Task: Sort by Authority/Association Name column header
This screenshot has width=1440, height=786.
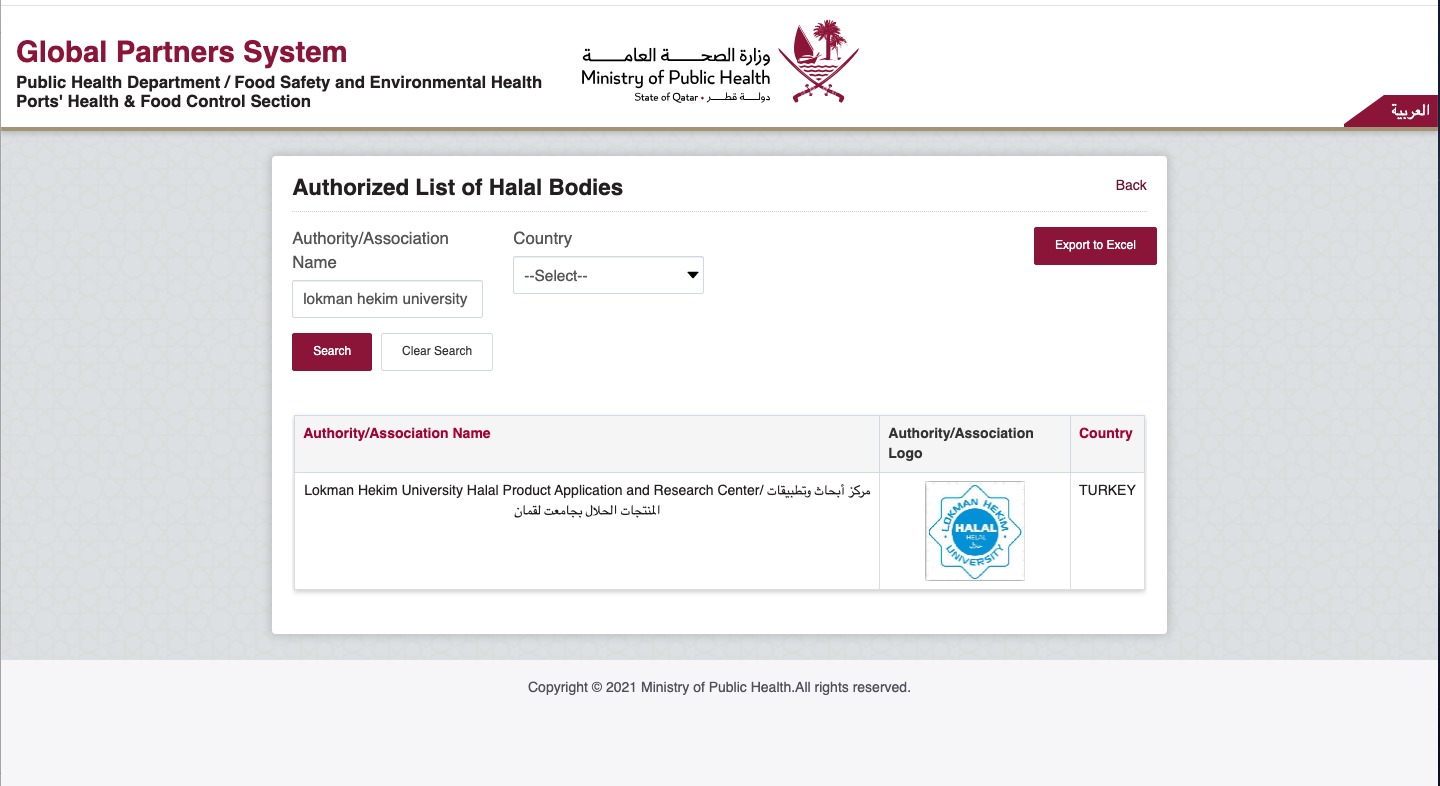Action: pos(397,433)
